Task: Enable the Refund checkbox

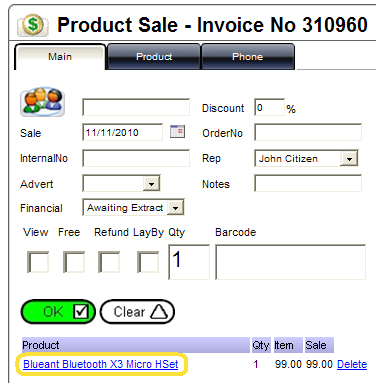Action: pos(109,262)
